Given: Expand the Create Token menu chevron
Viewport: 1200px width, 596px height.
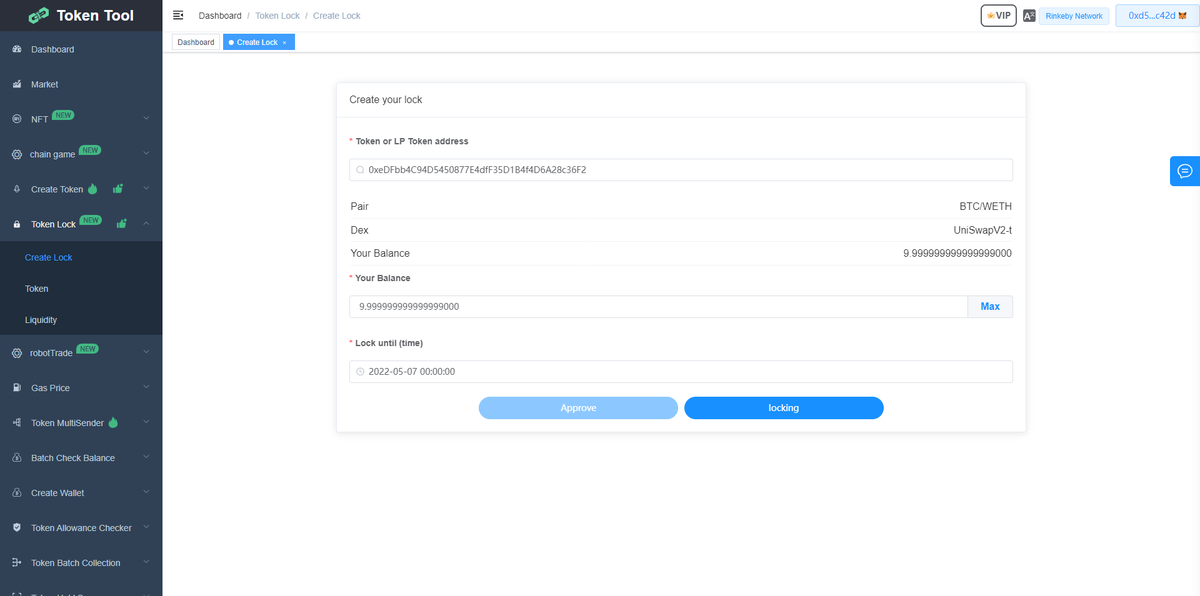Looking at the screenshot, I should [x=146, y=189].
